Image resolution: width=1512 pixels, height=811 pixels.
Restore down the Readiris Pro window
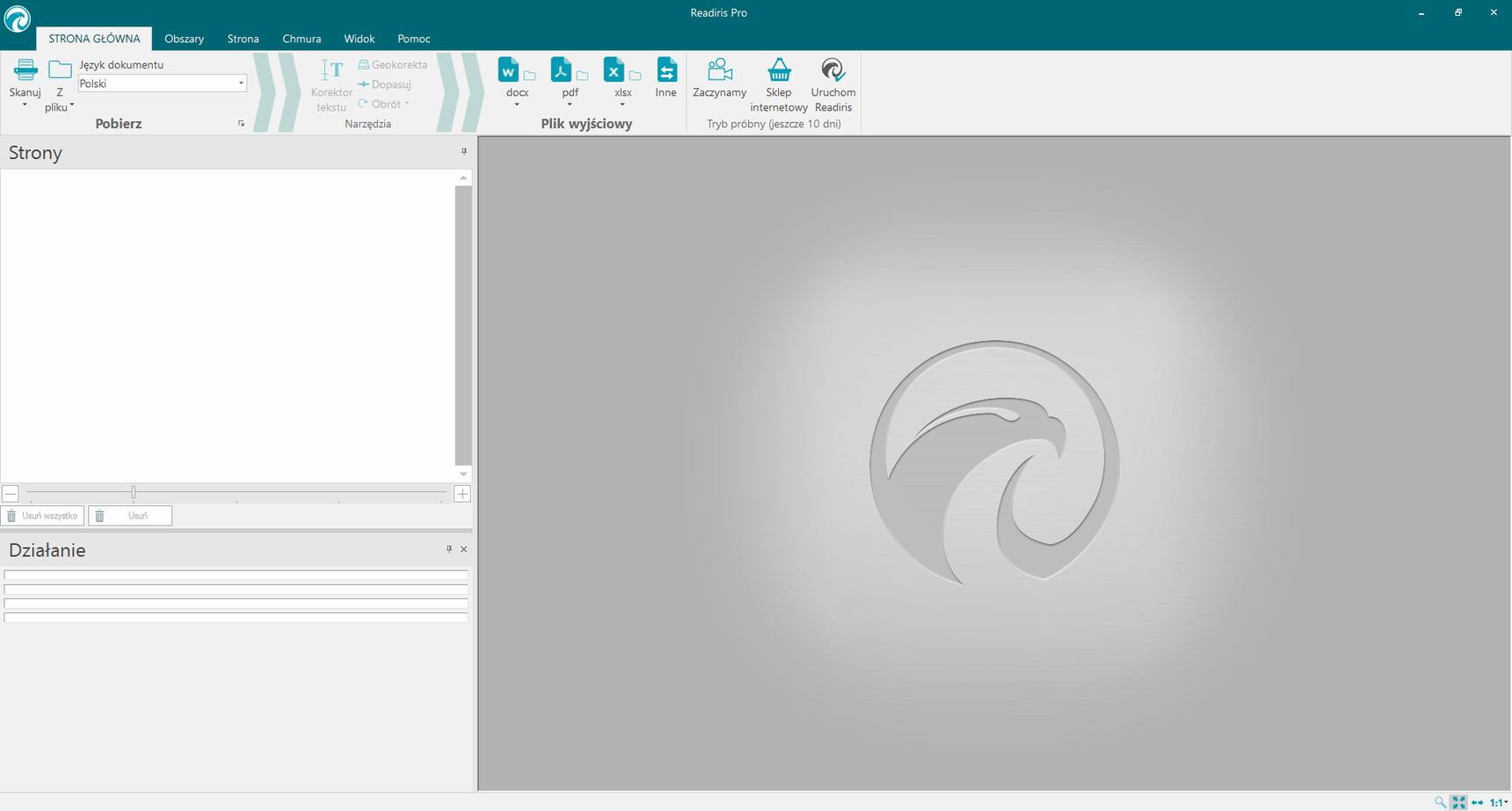(1458, 12)
